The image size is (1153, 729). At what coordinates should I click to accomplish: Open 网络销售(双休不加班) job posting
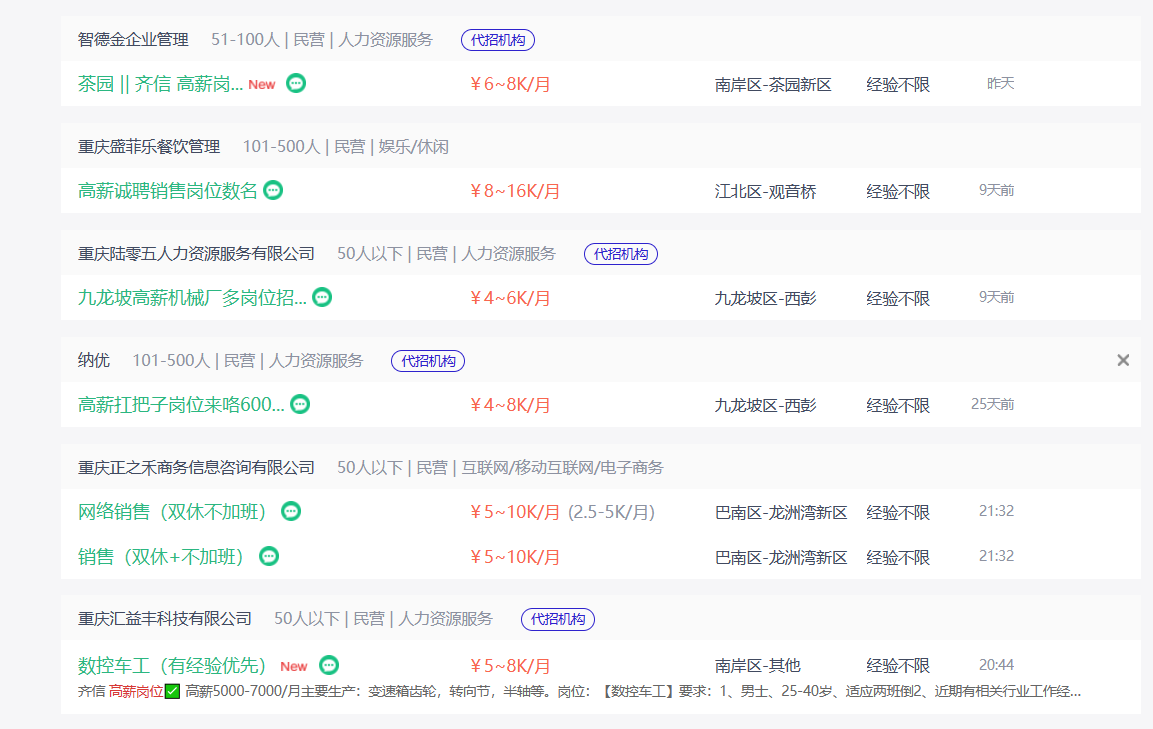tap(174, 512)
